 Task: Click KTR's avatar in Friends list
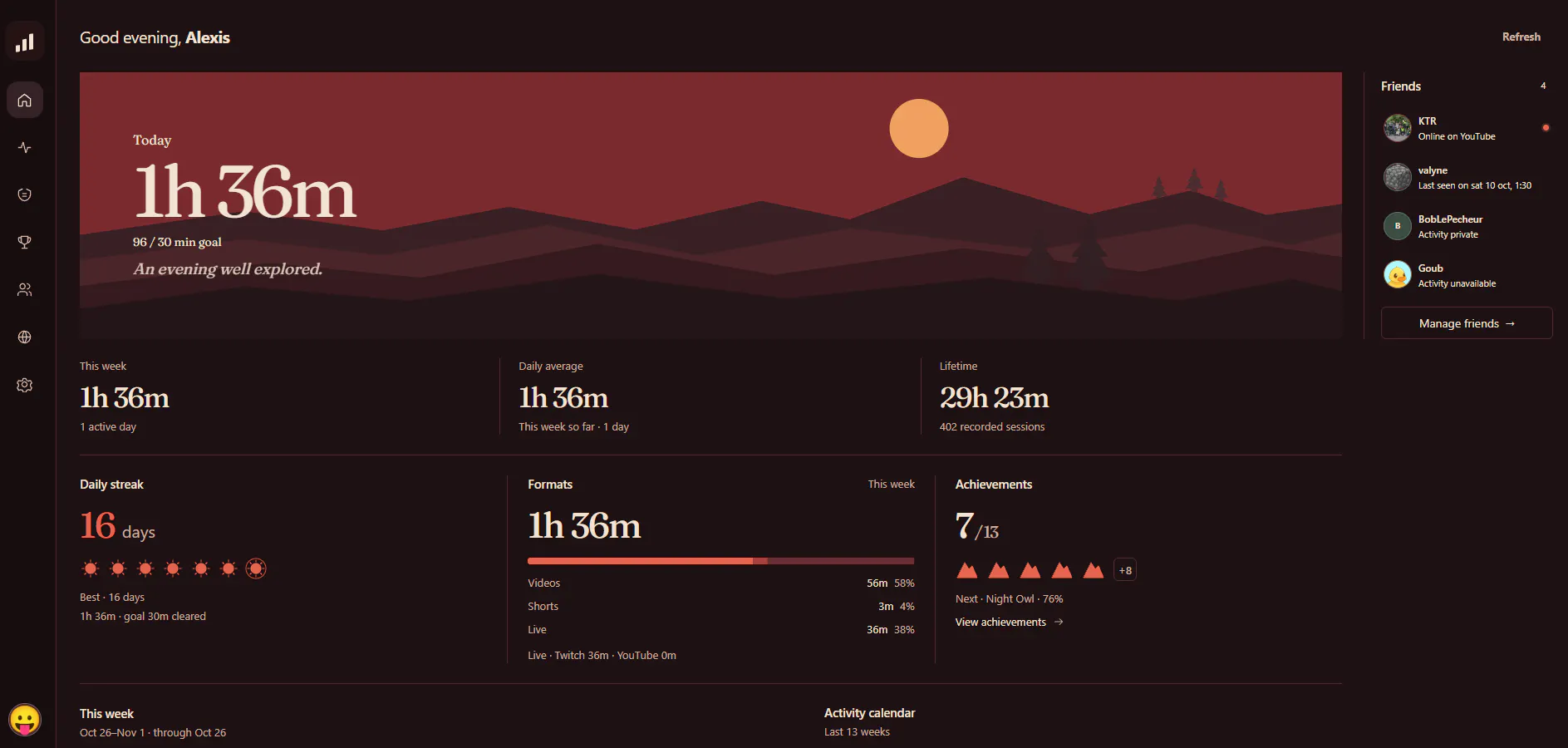(1398, 128)
